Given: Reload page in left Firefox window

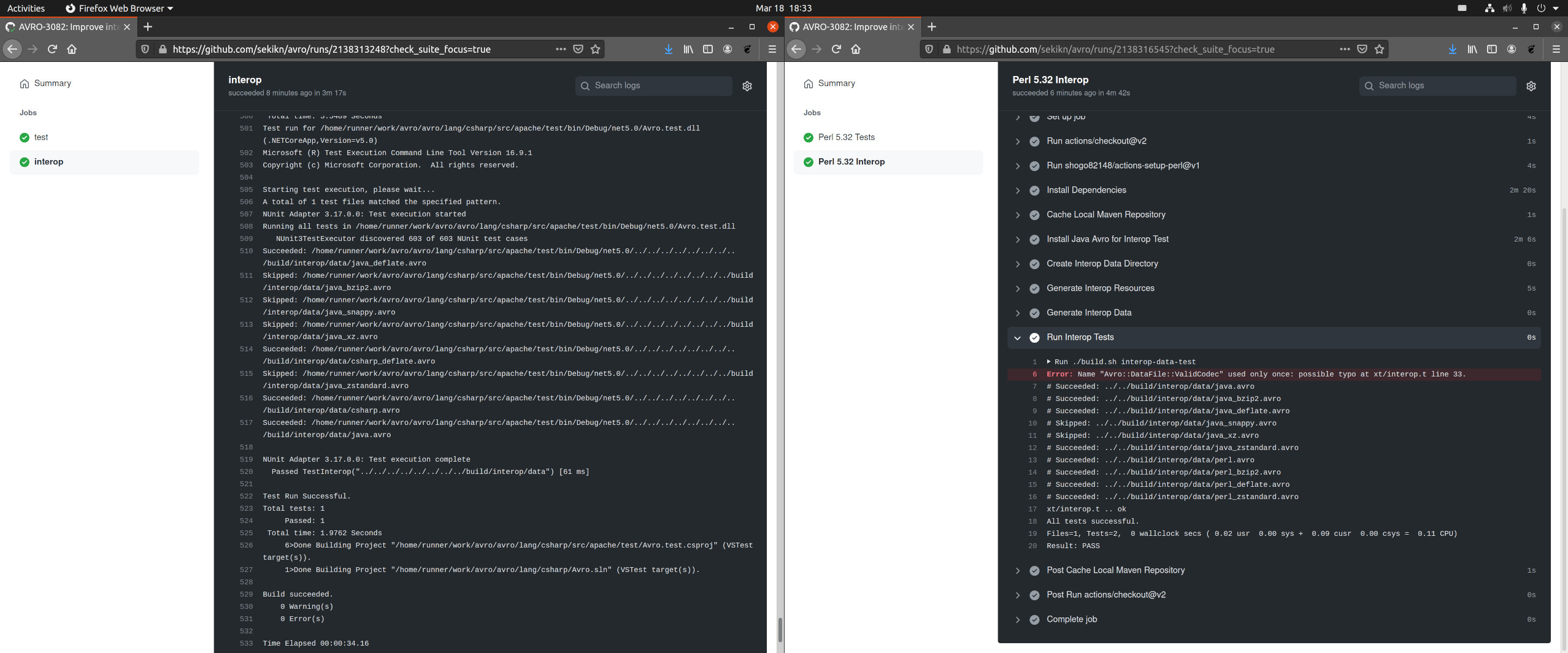Looking at the screenshot, I should pos(52,49).
